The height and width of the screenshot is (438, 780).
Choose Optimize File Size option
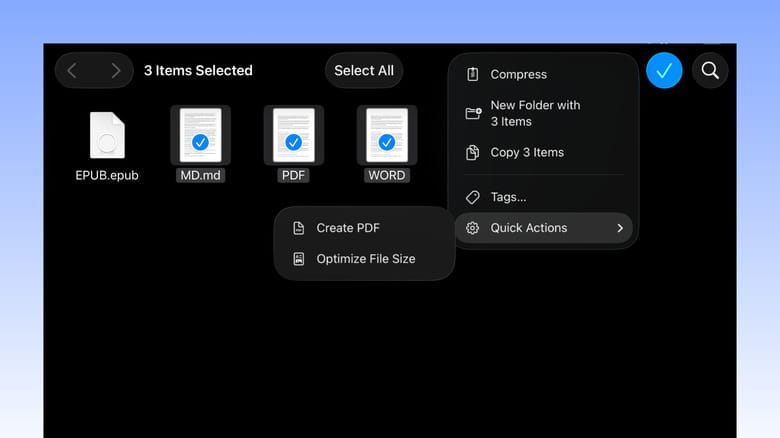click(365, 259)
